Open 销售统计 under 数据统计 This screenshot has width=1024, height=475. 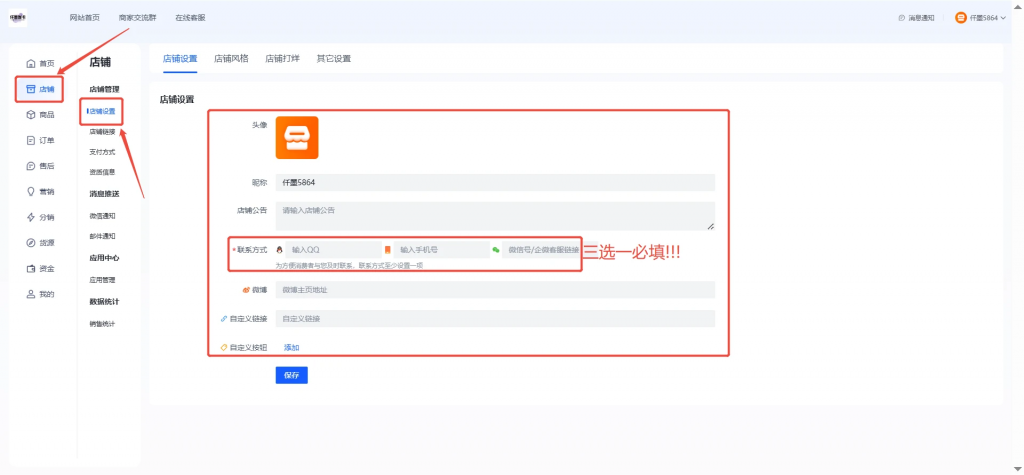click(103, 323)
